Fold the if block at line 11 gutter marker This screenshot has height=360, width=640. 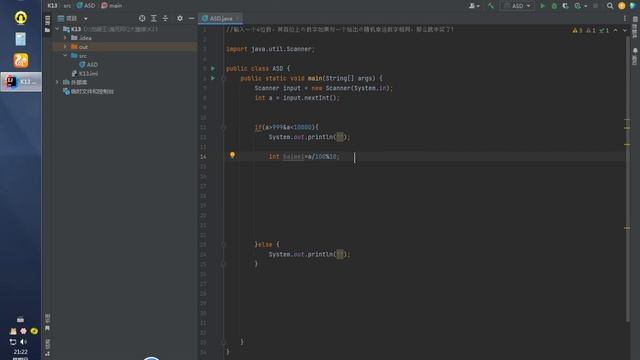(223, 127)
